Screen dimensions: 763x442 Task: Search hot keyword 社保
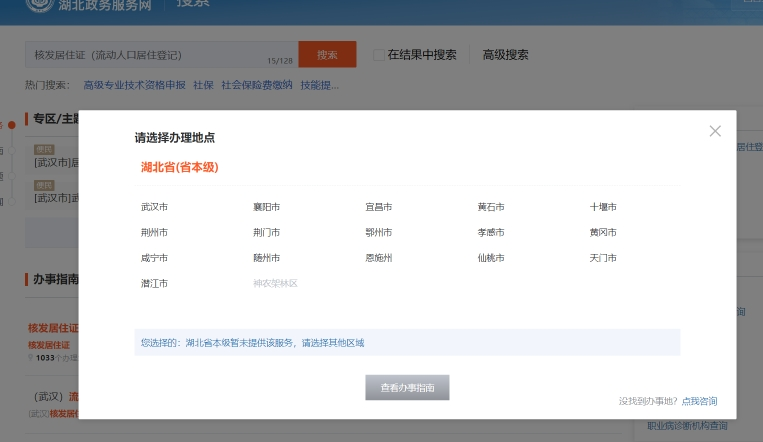click(203, 85)
